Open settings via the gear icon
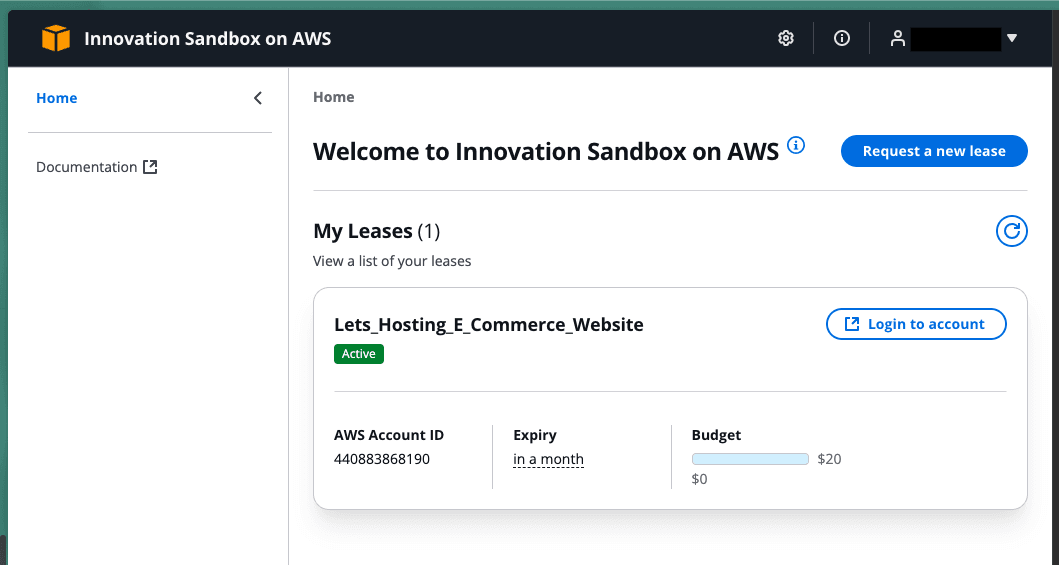Image resolution: width=1059 pixels, height=565 pixels. point(786,38)
